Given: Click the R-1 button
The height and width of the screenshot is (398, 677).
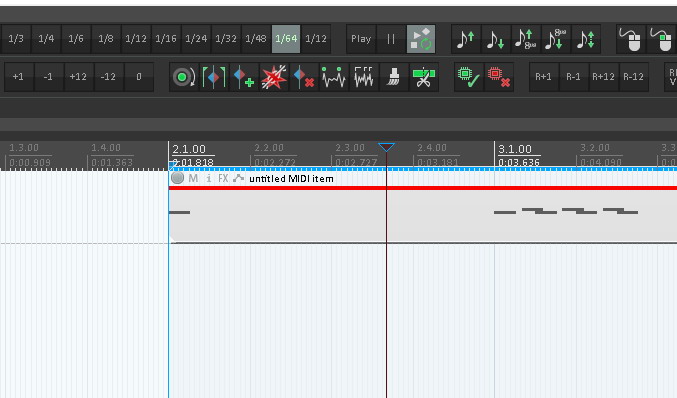Looking at the screenshot, I should [x=574, y=77].
